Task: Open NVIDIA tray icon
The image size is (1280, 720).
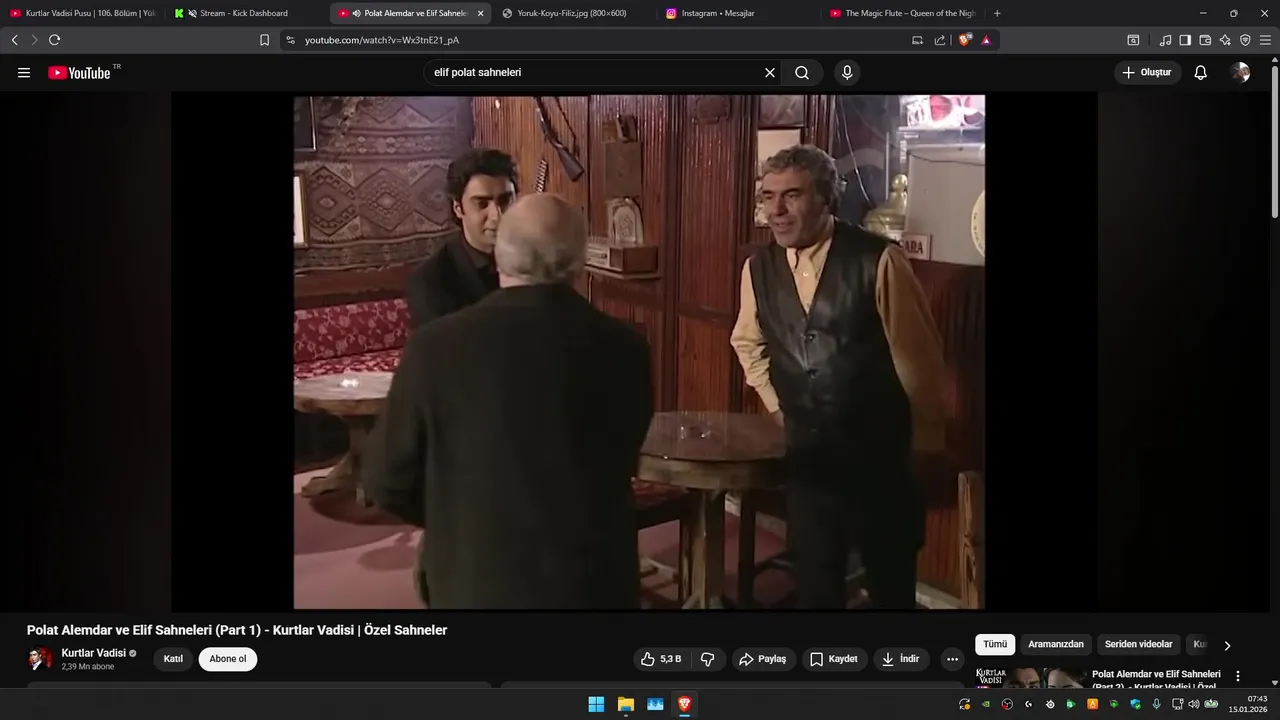Action: [x=986, y=704]
